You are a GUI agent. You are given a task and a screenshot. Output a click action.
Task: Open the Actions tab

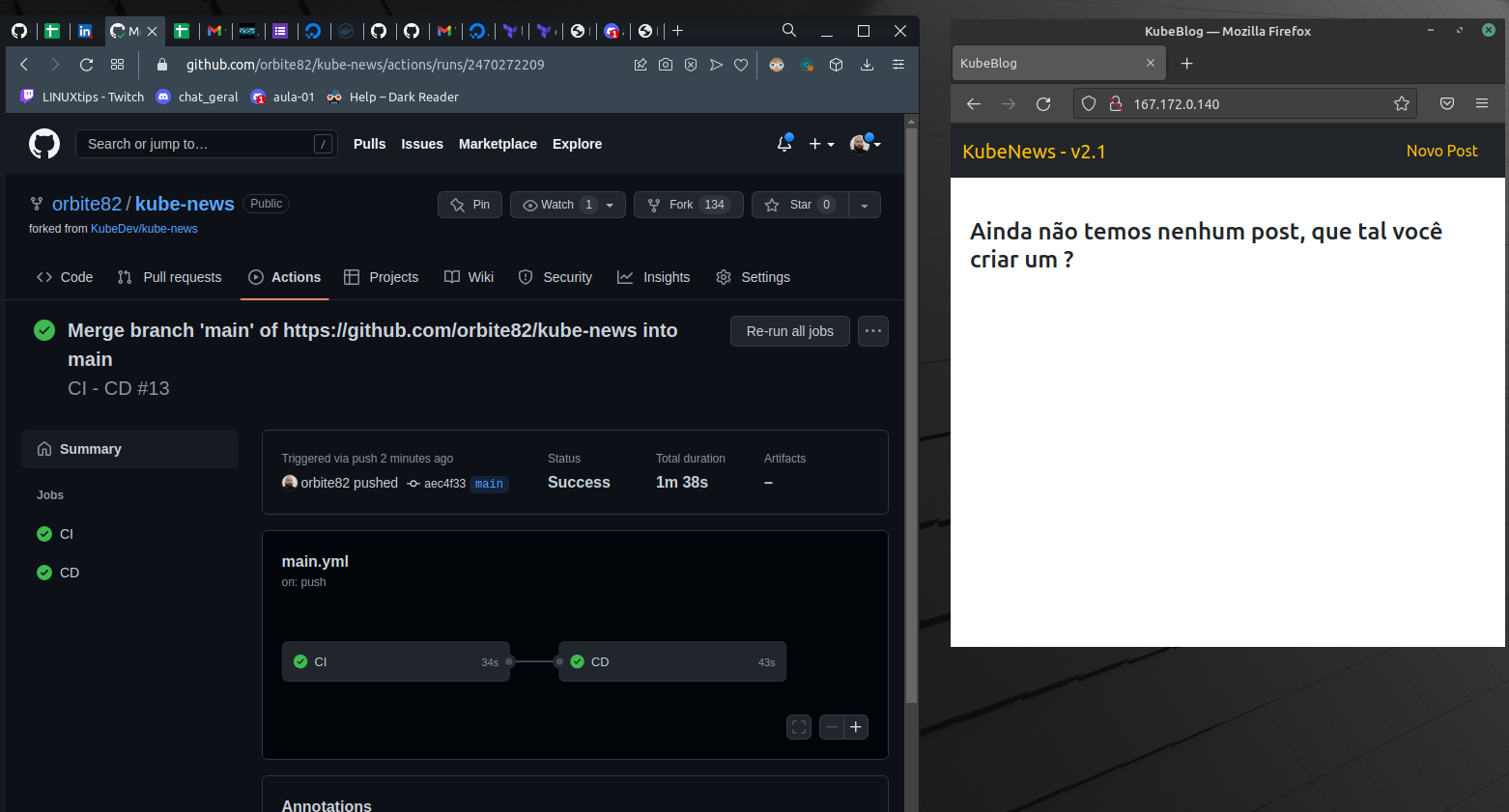click(285, 277)
